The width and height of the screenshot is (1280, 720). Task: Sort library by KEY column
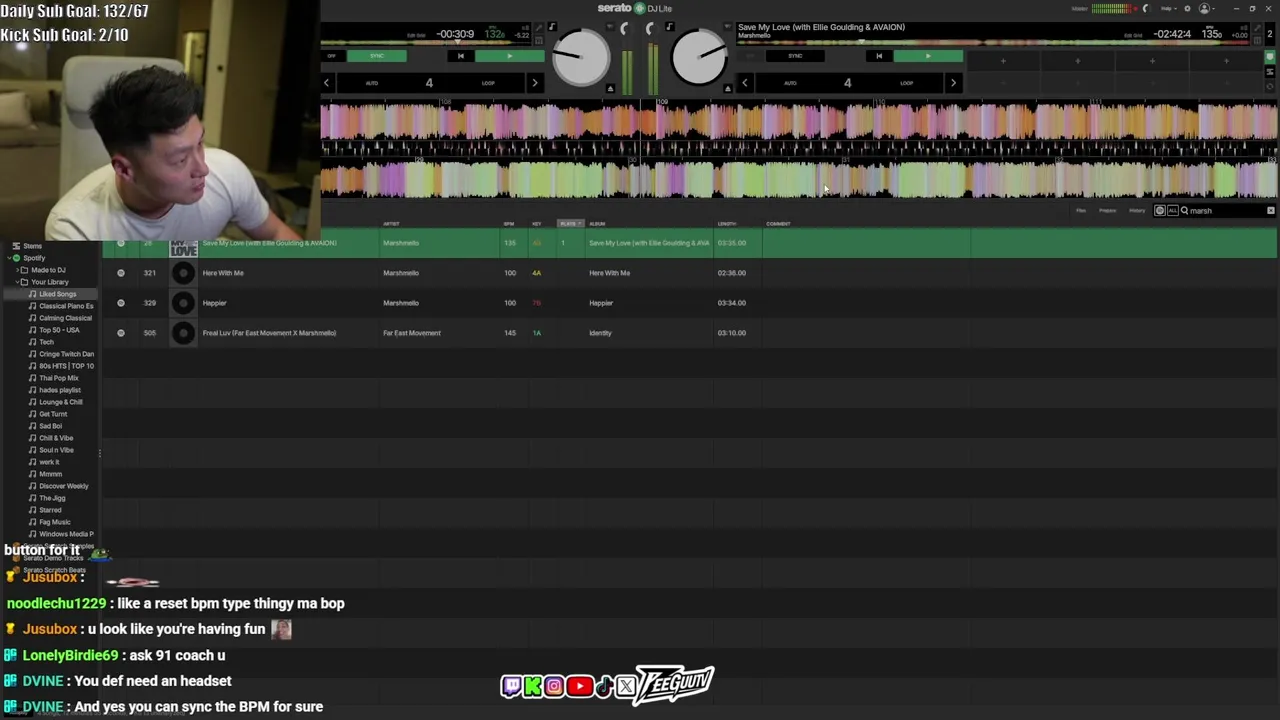537,224
